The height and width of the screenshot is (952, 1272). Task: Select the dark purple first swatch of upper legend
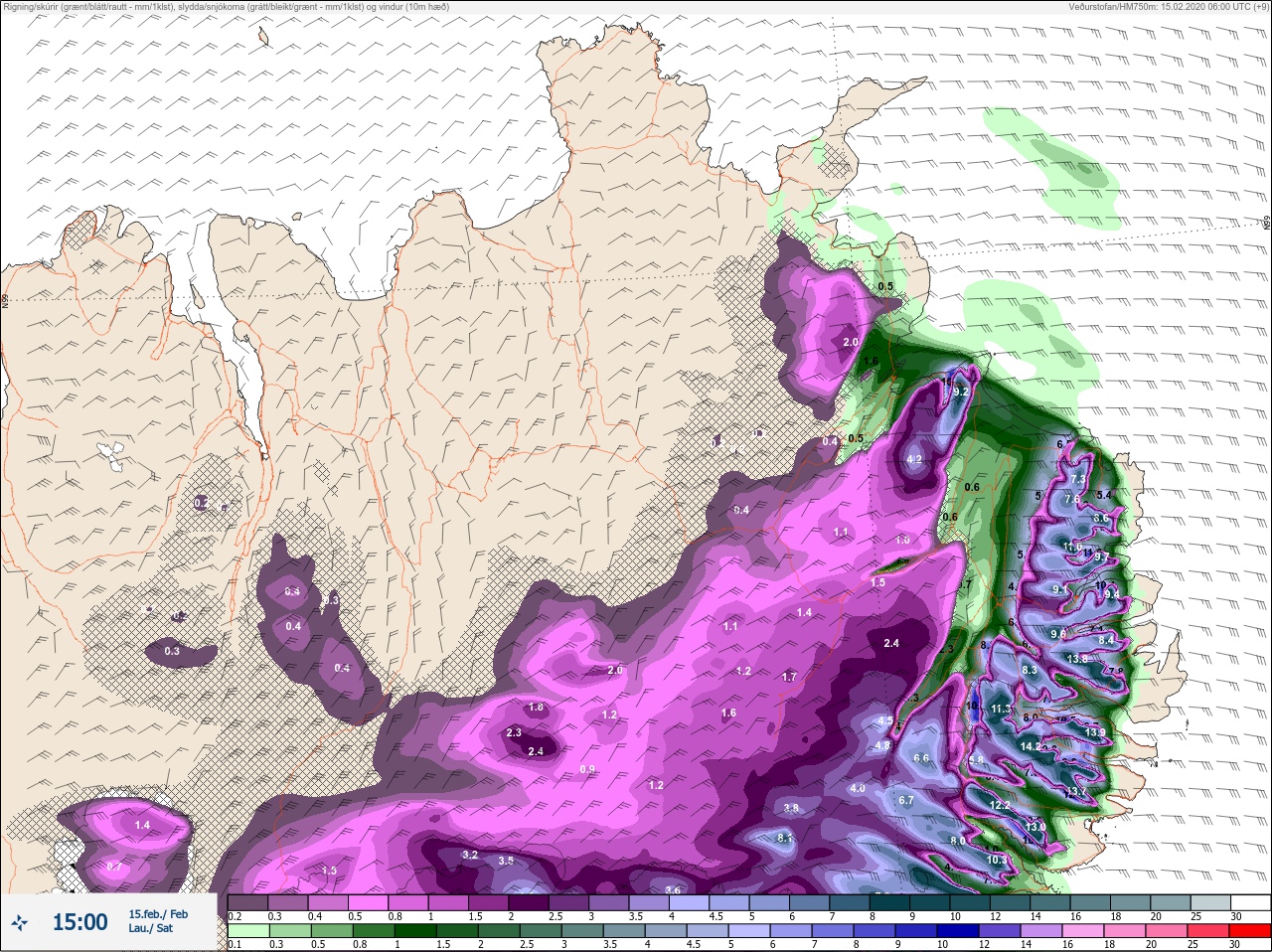tap(247, 901)
